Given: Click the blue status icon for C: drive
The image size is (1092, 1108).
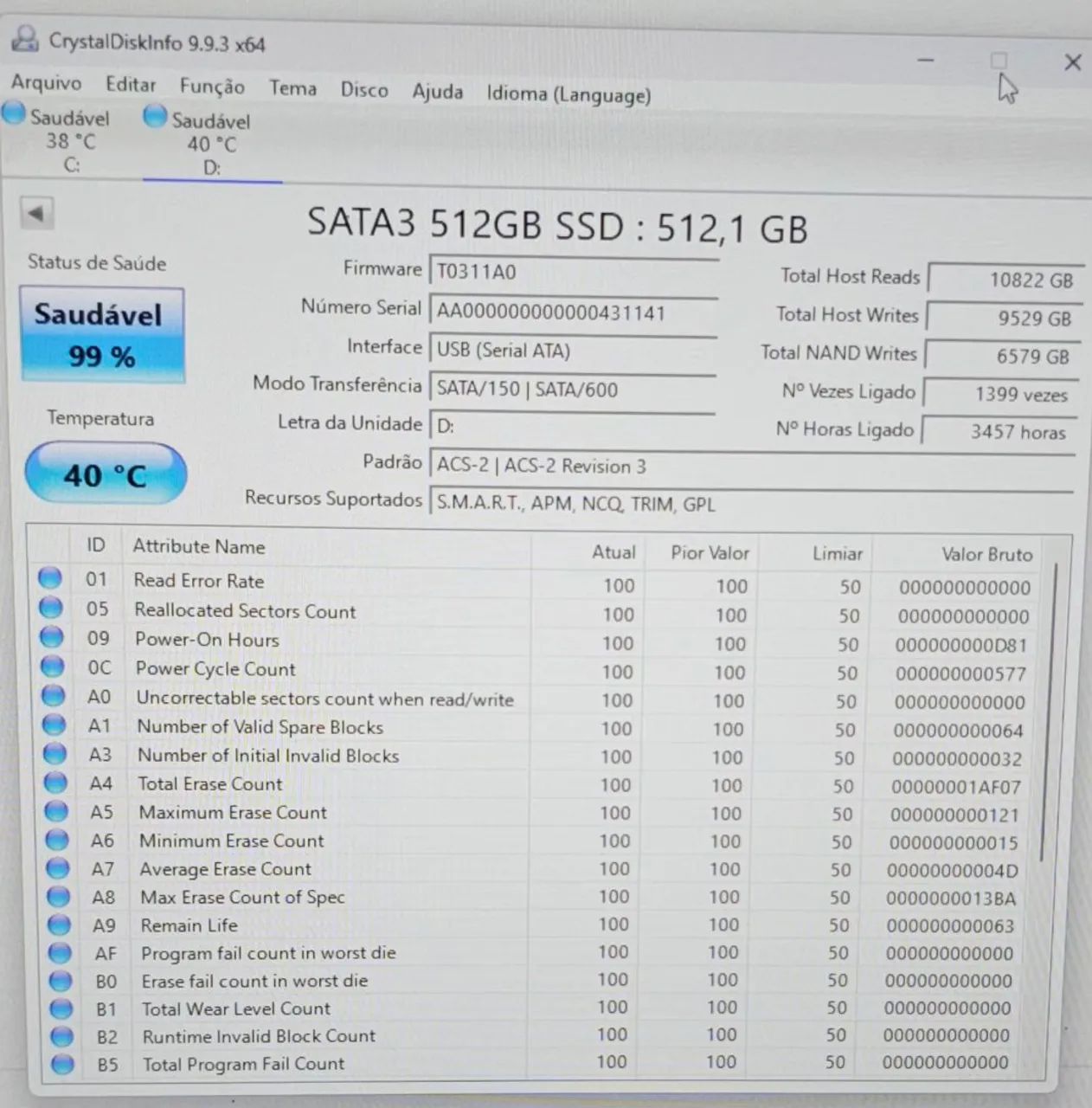Looking at the screenshot, I should tap(14, 113).
